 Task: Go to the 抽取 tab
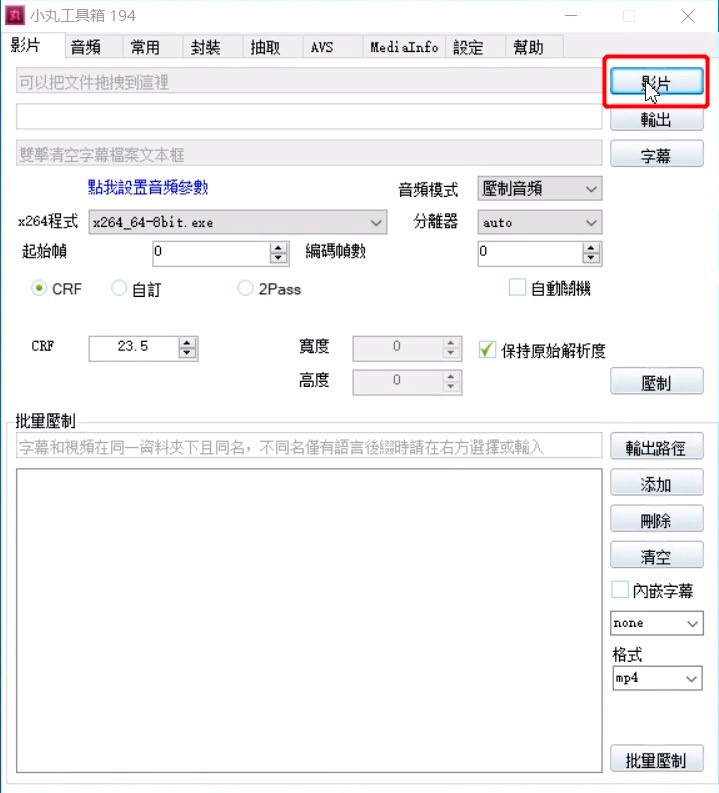point(273,47)
